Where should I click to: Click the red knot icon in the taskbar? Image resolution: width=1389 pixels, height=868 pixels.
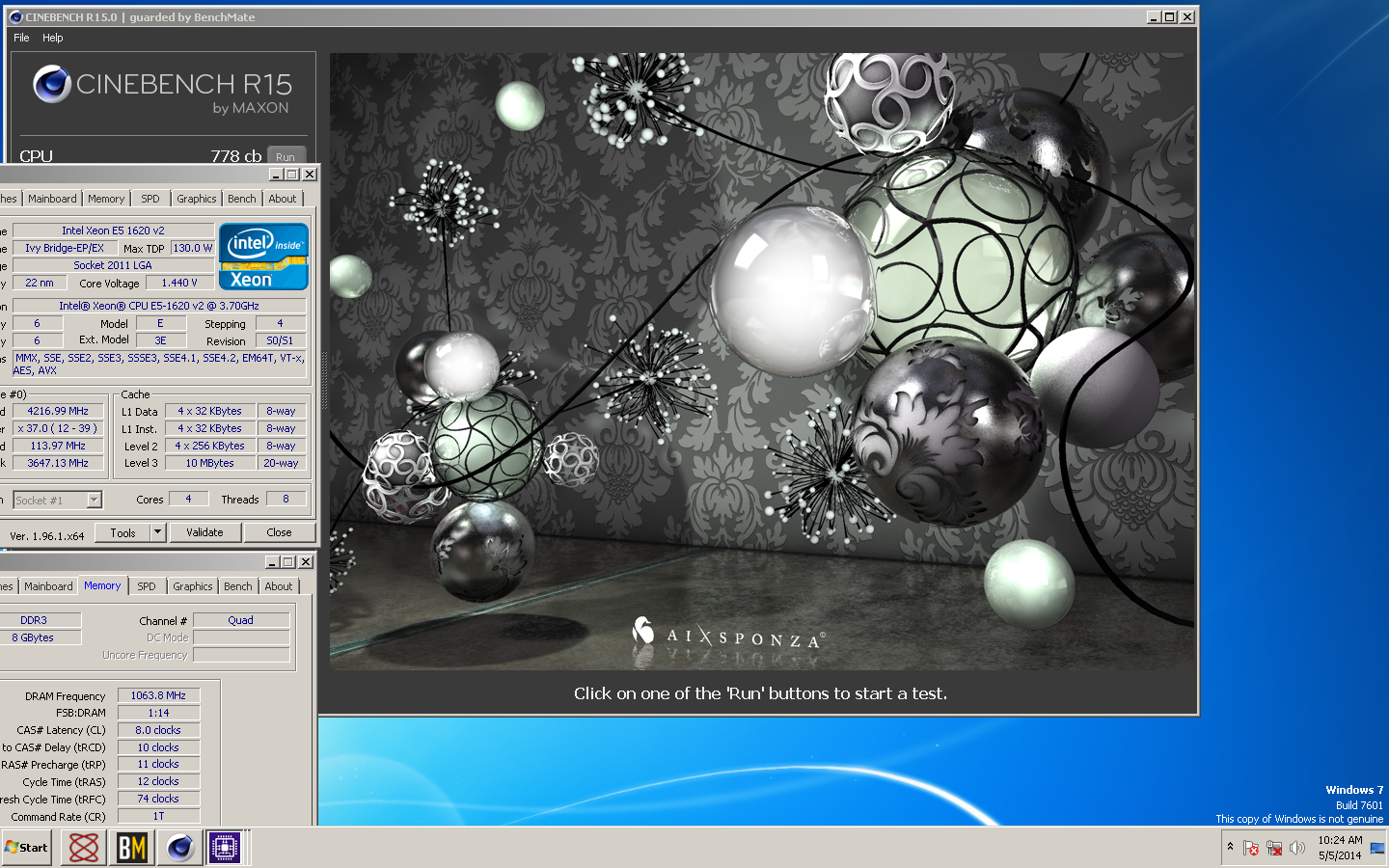(x=84, y=848)
